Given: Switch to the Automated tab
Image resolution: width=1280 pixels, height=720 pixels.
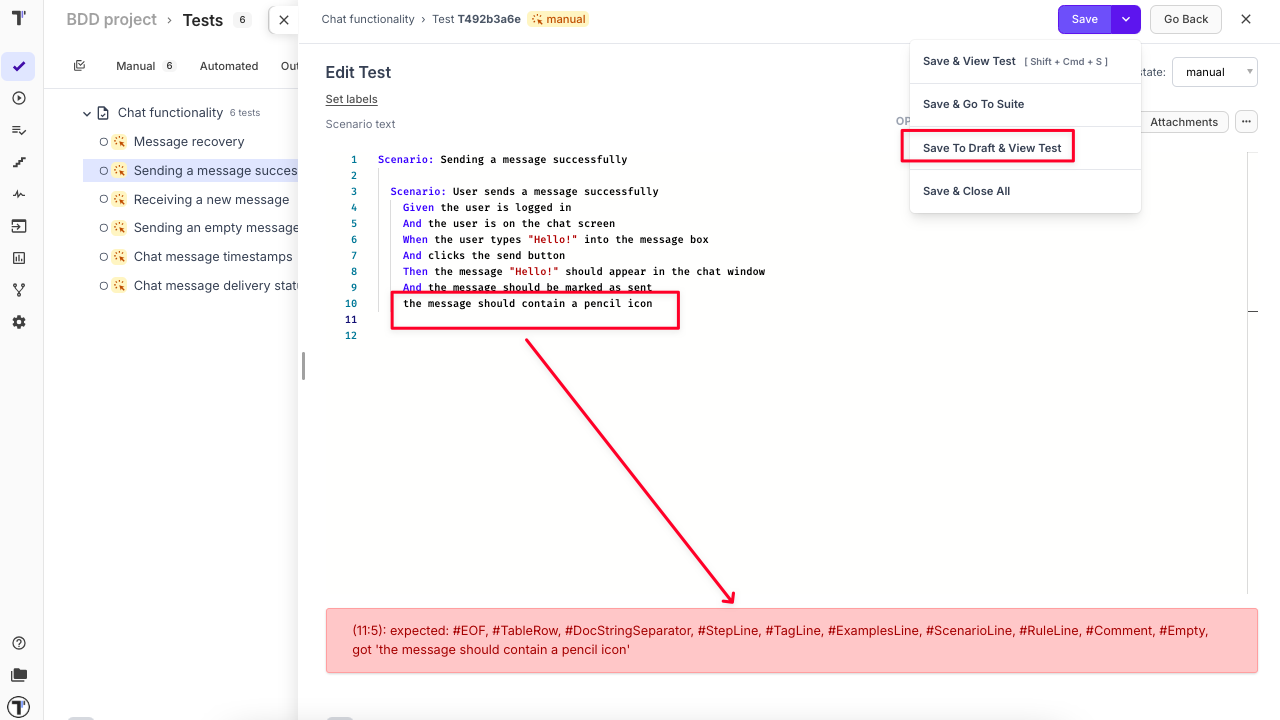Looking at the screenshot, I should [x=229, y=65].
